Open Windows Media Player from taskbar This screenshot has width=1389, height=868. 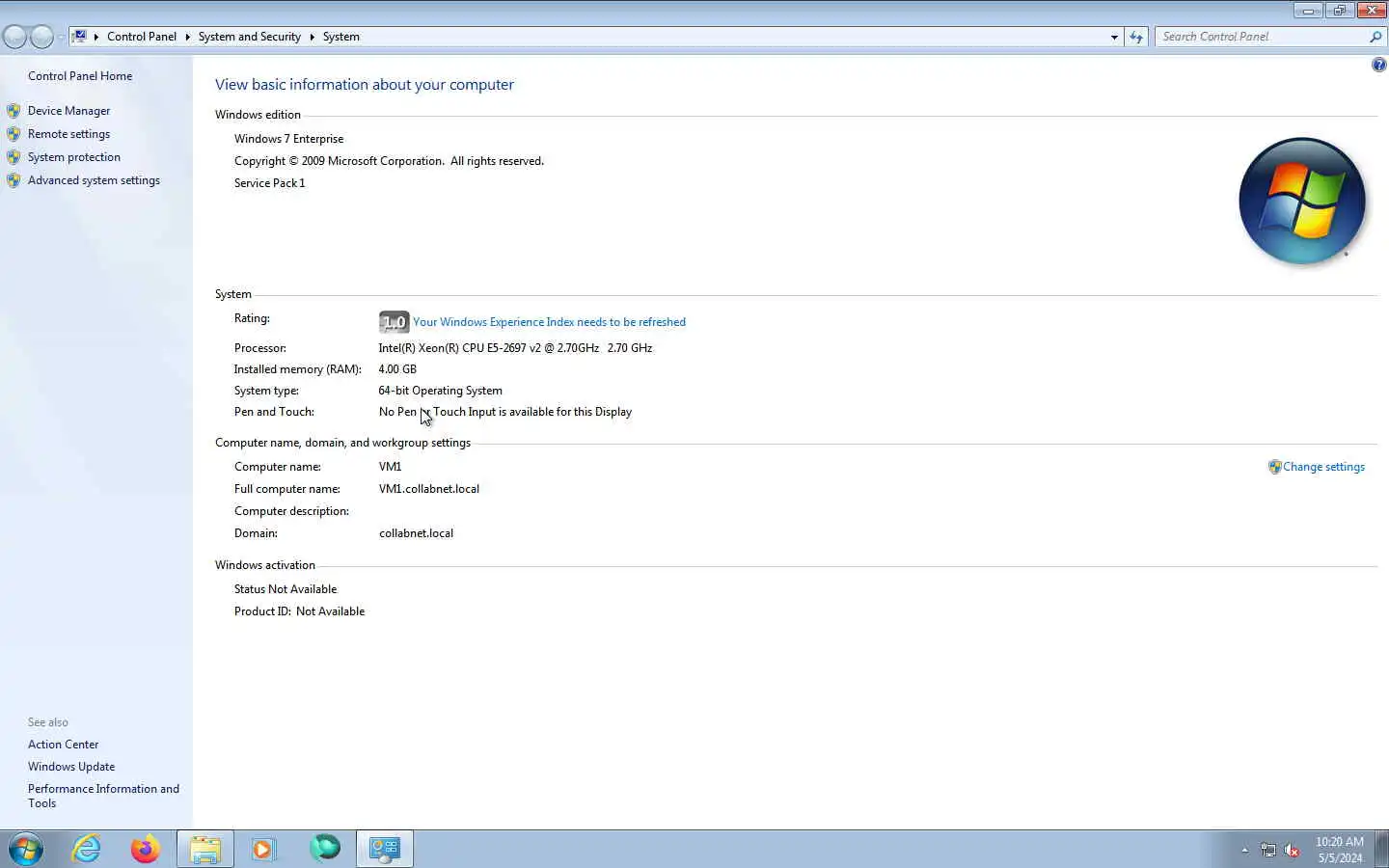[264, 849]
